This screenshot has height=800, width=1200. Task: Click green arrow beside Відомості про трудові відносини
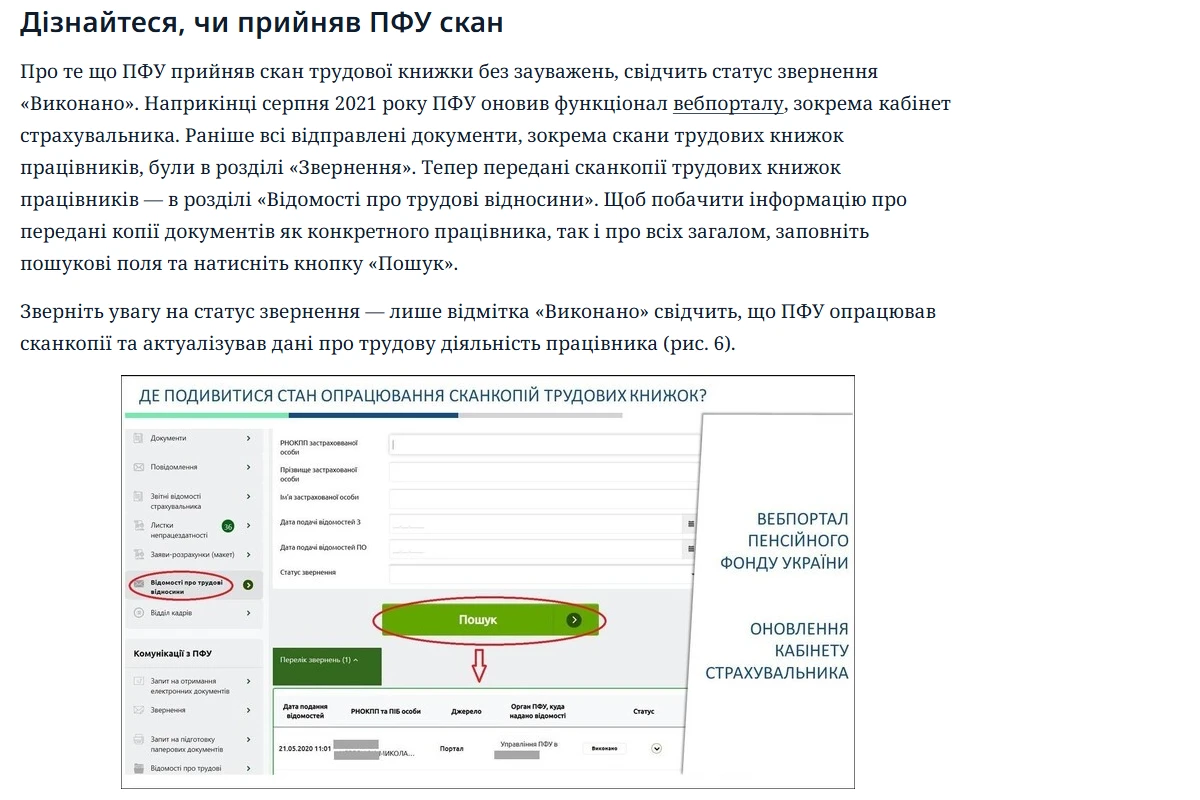248,585
